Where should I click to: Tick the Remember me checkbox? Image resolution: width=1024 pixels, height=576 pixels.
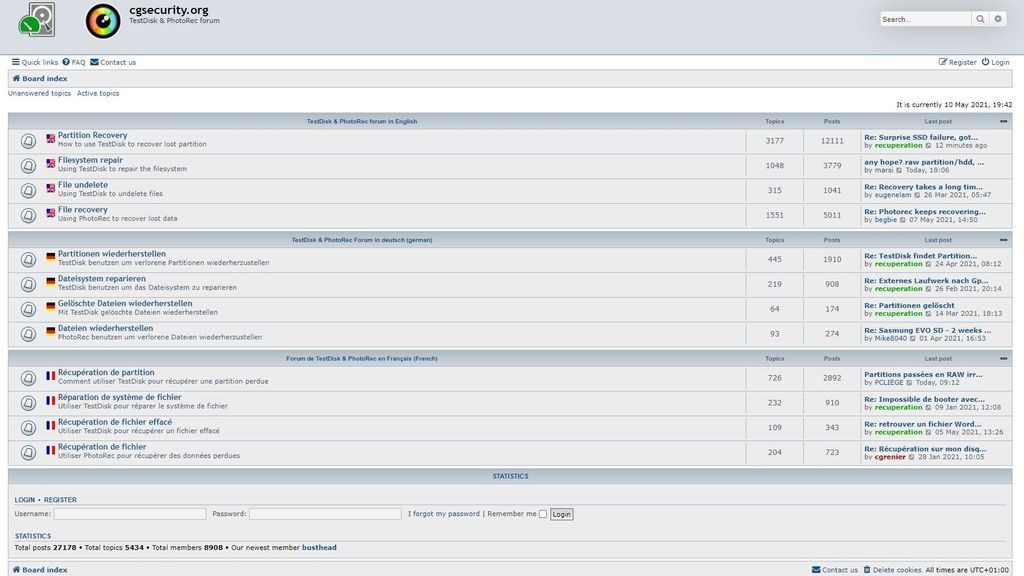click(542, 513)
